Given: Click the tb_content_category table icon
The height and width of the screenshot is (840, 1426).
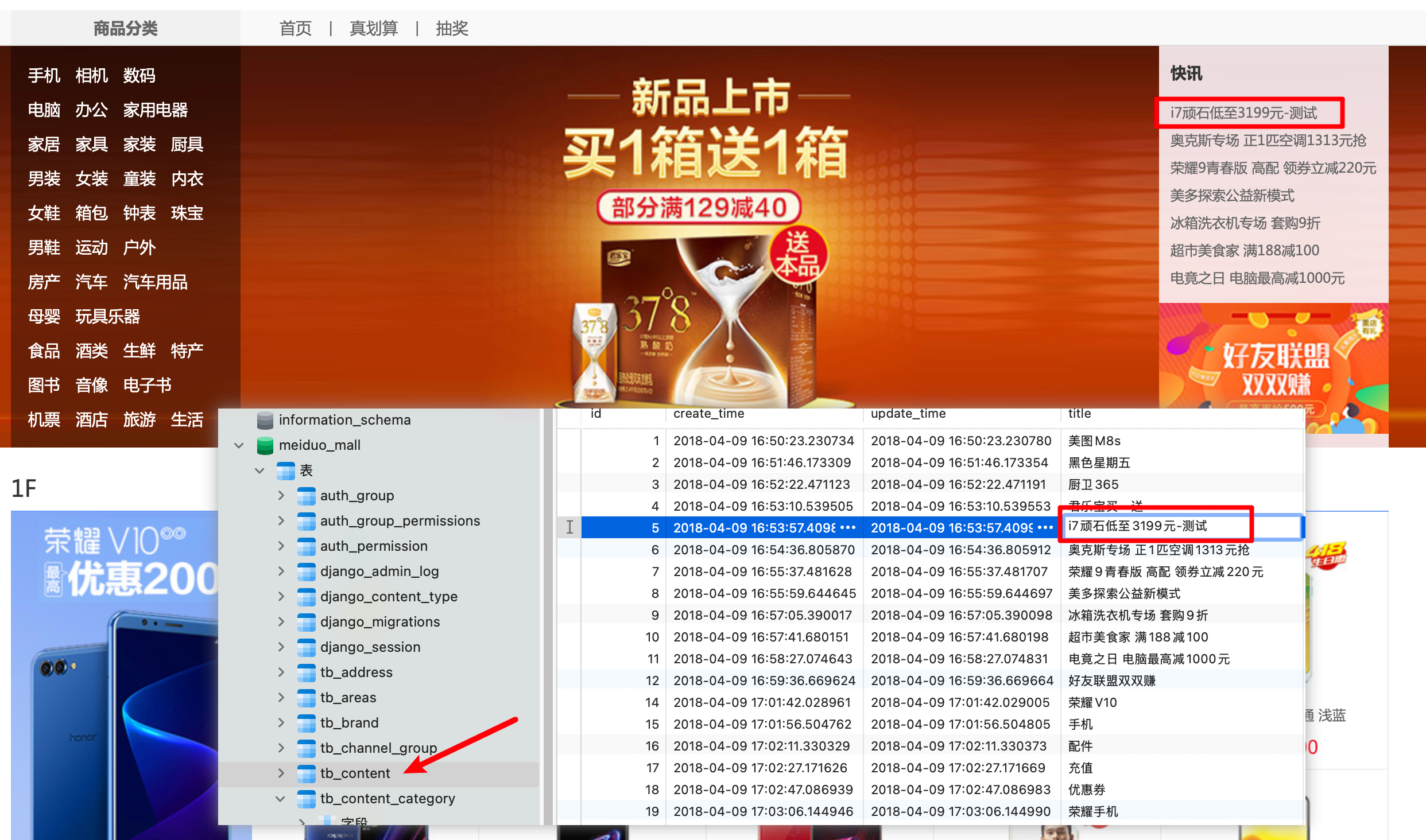Looking at the screenshot, I should click(306, 799).
